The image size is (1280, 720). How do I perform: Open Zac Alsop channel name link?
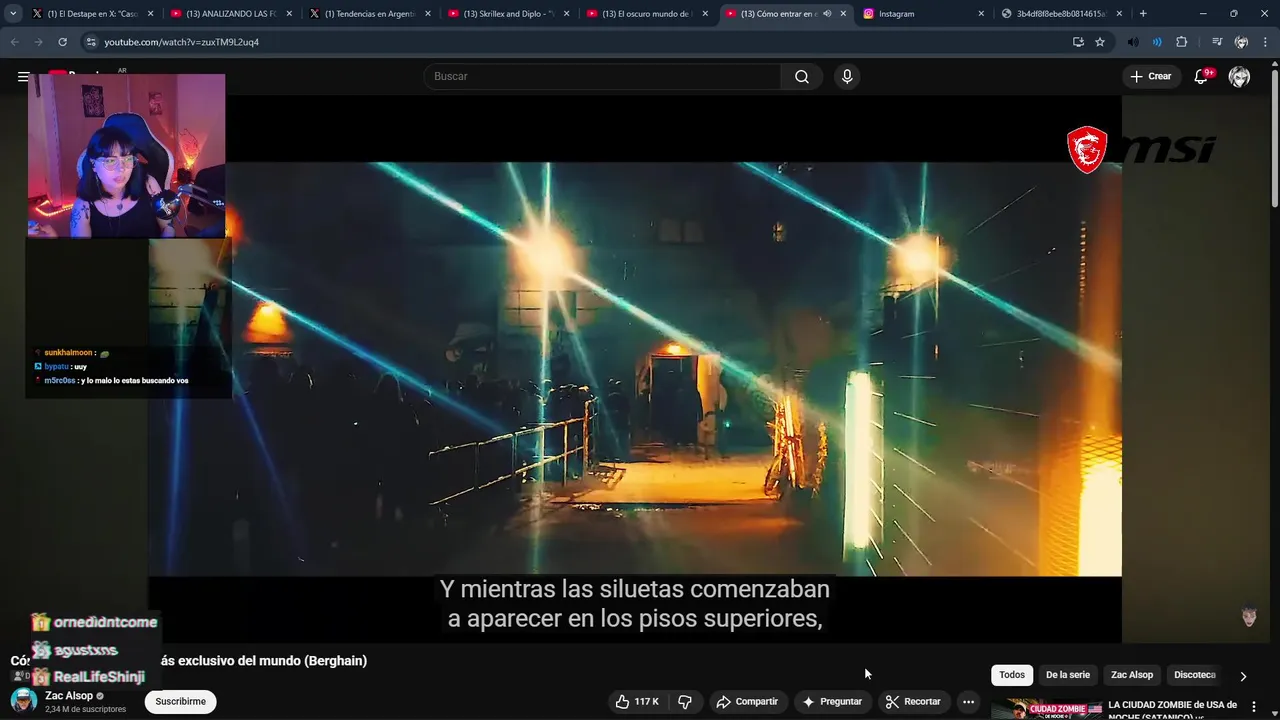pyautogui.click(x=69, y=696)
